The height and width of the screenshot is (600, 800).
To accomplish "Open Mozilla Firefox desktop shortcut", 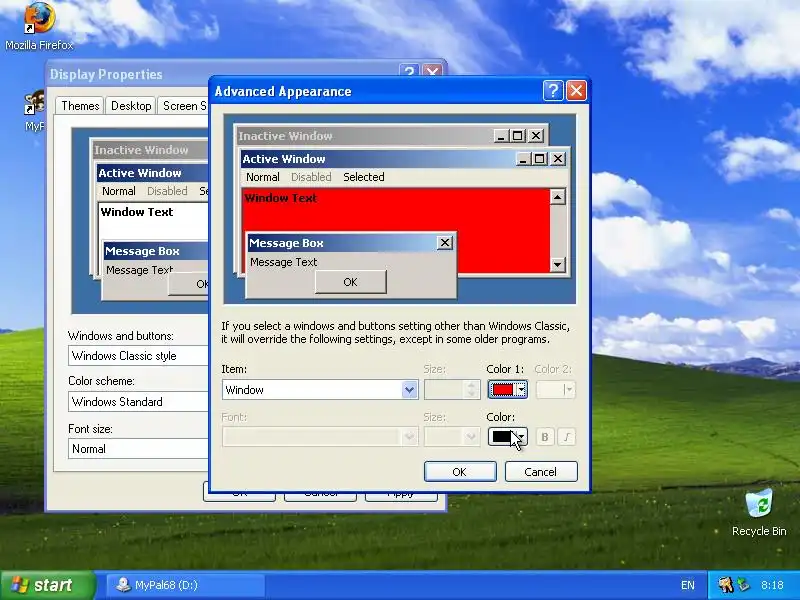I will [39, 27].
